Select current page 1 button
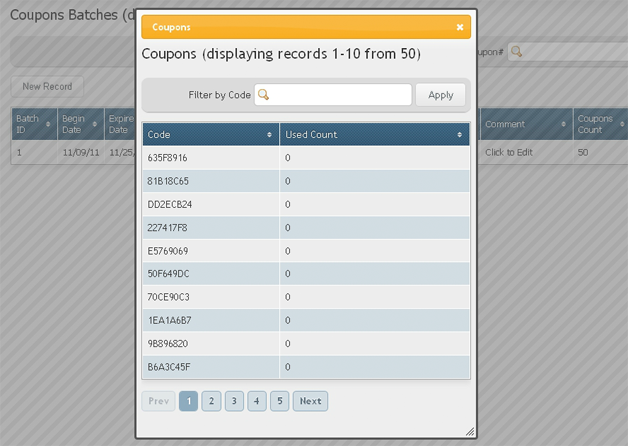 click(188, 401)
